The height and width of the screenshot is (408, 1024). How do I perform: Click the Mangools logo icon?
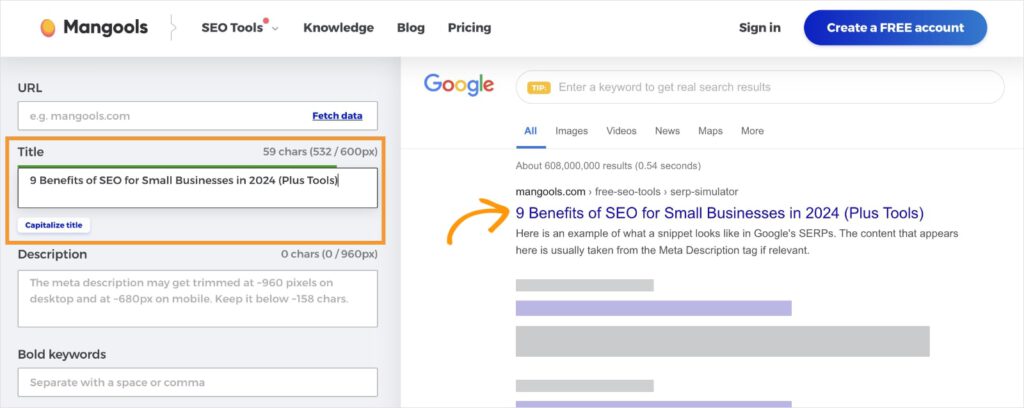pos(48,27)
